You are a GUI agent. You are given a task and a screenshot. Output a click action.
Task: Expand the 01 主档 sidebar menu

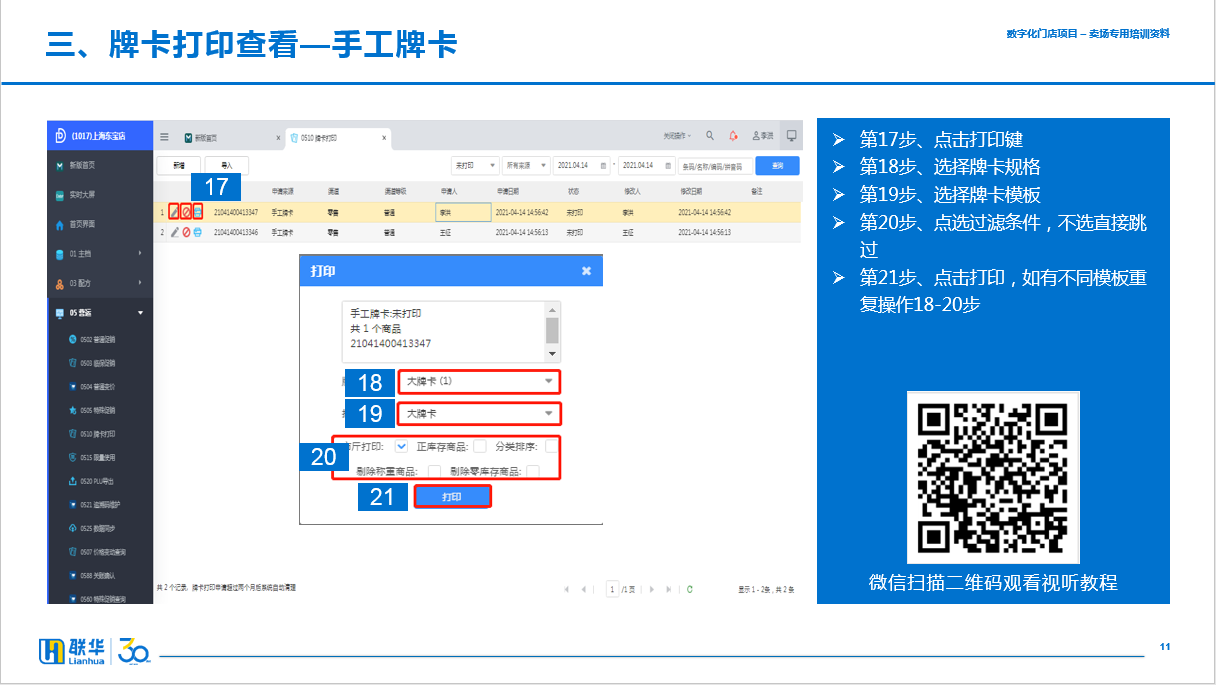(100, 254)
